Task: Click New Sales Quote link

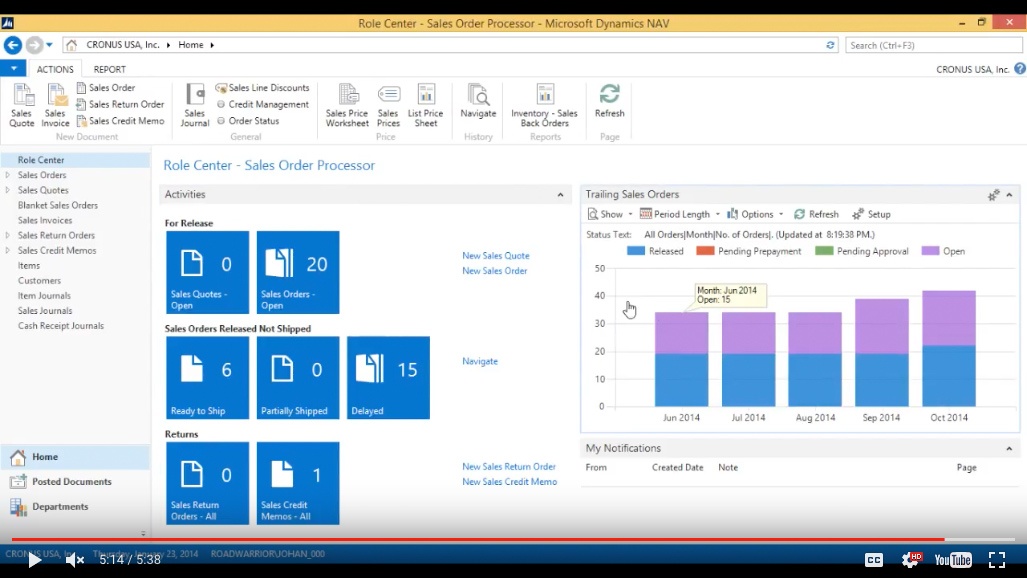Action: click(x=496, y=256)
